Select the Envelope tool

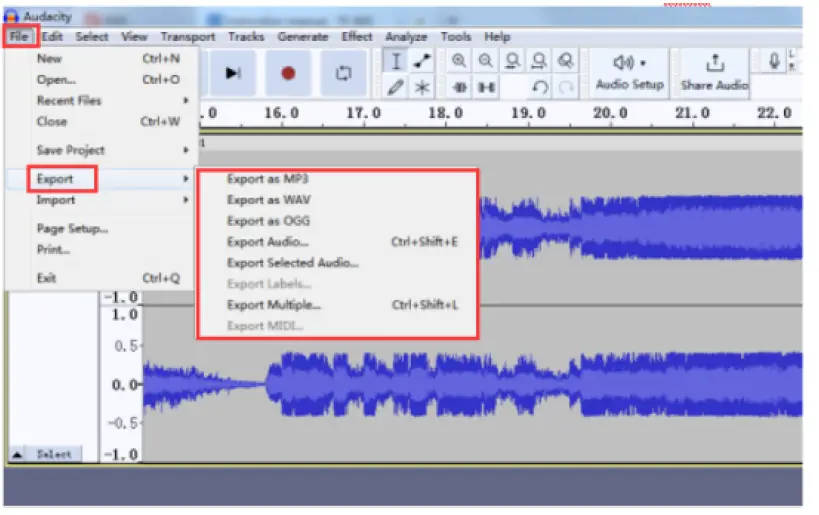point(422,61)
